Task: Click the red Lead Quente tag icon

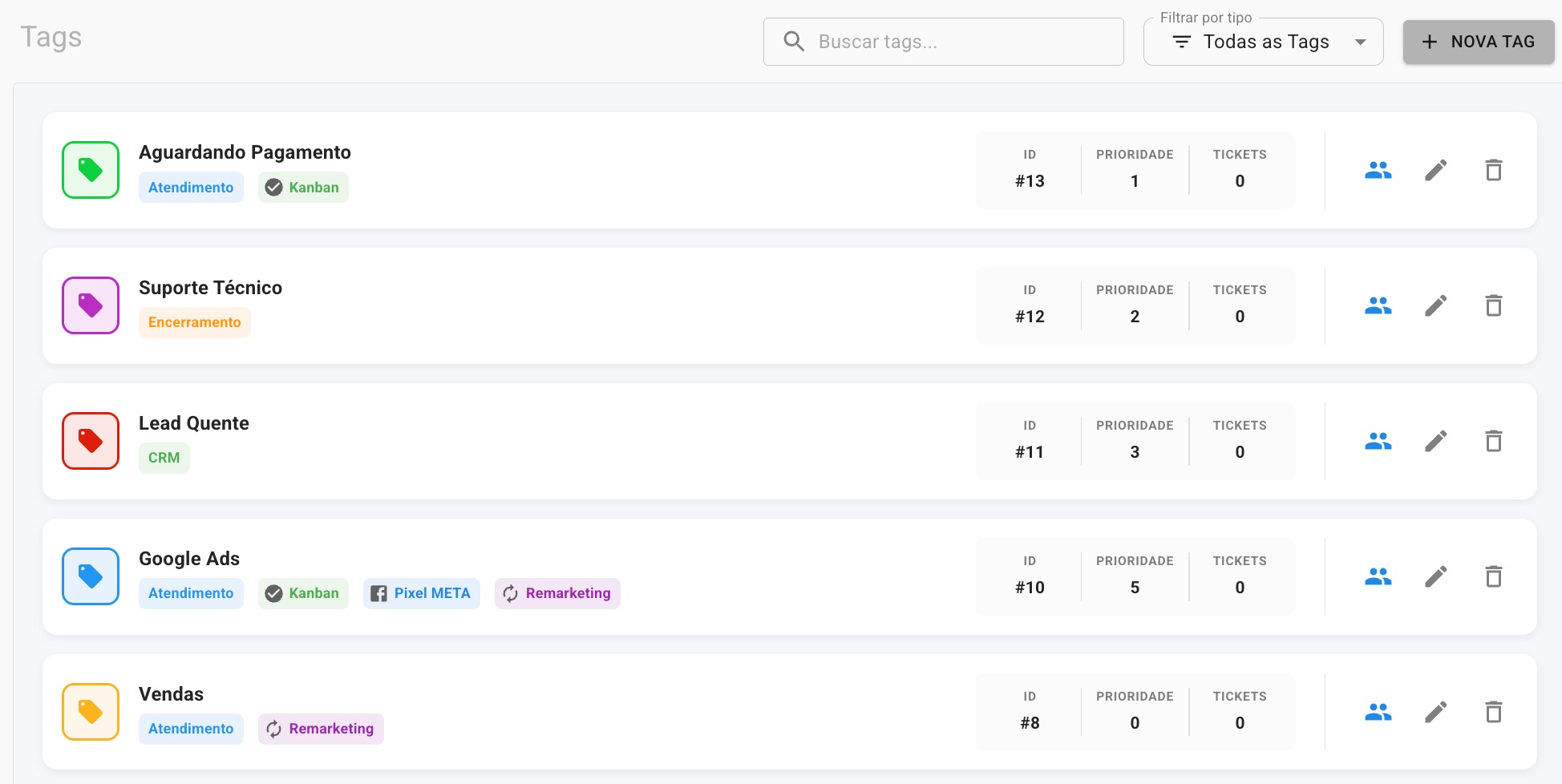Action: pyautogui.click(x=91, y=441)
